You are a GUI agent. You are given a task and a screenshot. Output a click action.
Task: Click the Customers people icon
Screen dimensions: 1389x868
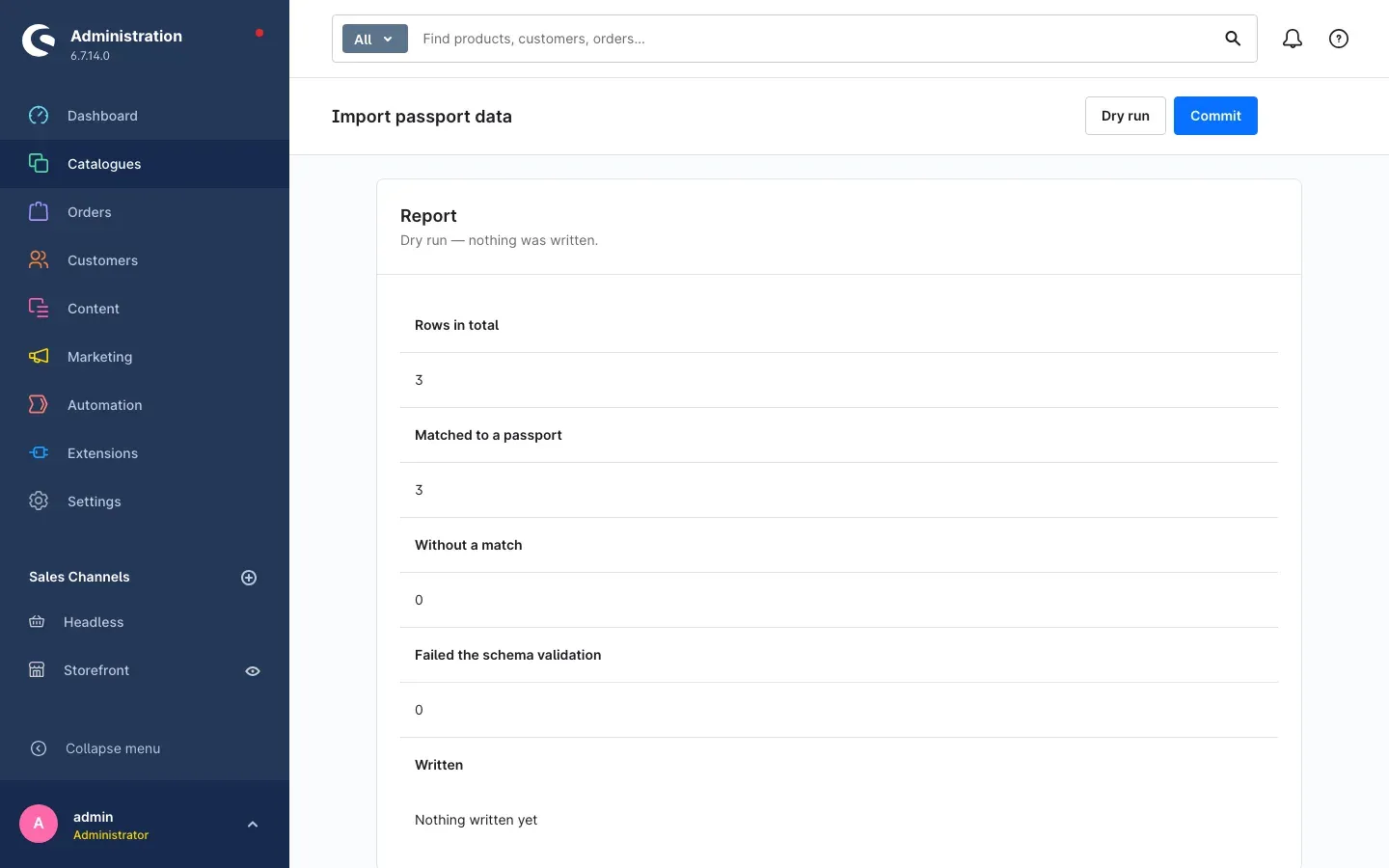39,260
